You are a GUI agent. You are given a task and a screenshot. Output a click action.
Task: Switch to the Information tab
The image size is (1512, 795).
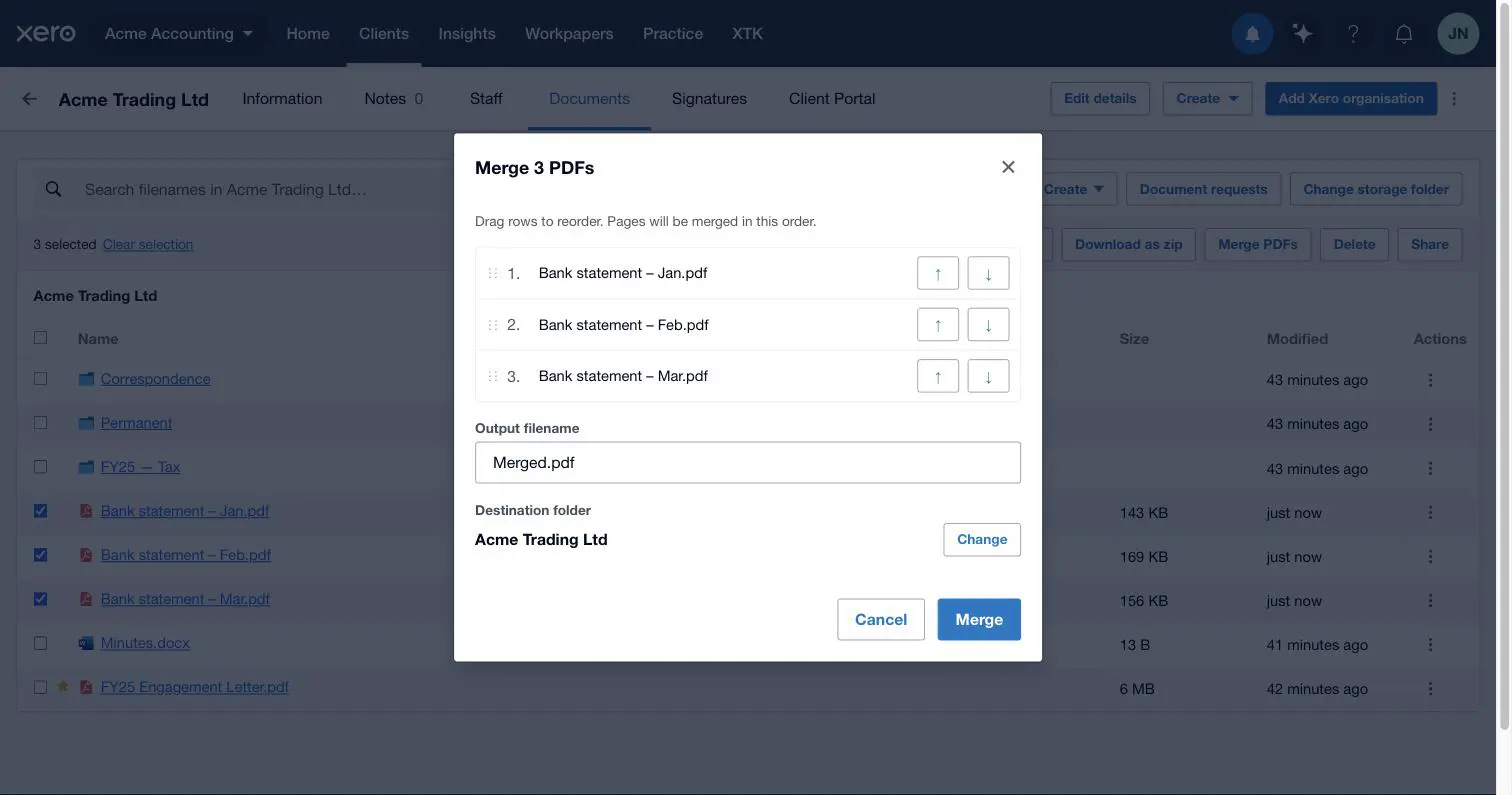[282, 98]
